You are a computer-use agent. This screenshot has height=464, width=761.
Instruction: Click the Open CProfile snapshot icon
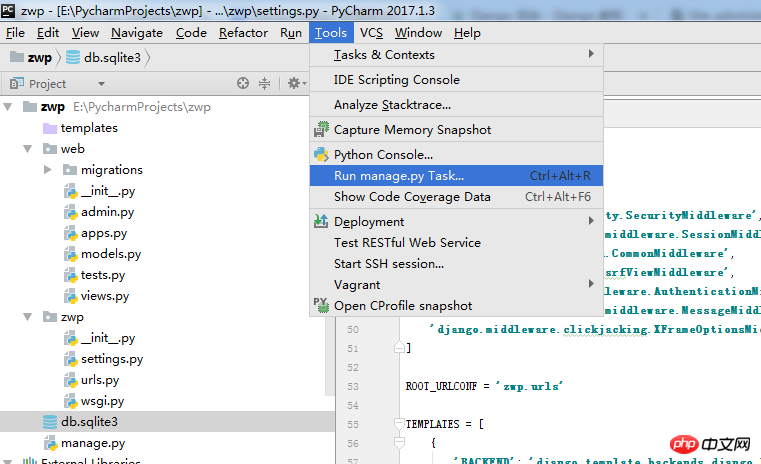point(321,305)
